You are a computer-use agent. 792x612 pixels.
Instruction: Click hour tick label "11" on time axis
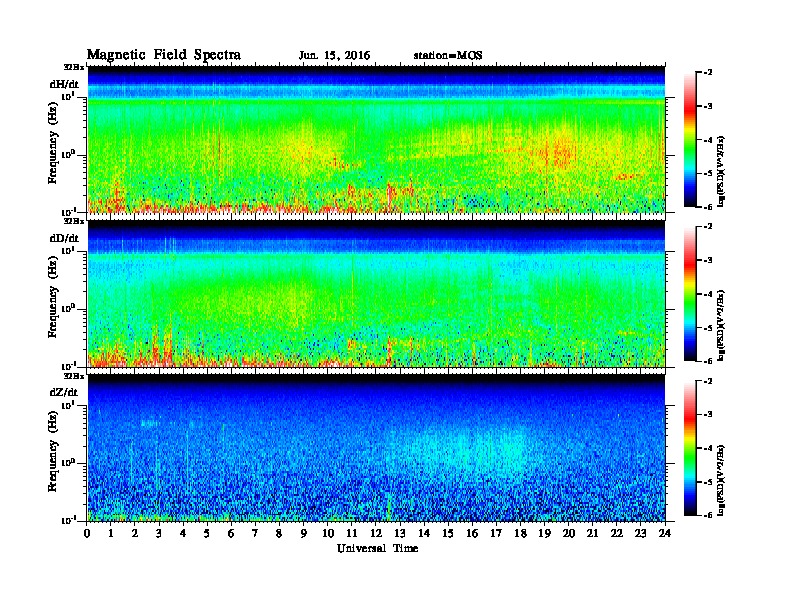[352, 534]
